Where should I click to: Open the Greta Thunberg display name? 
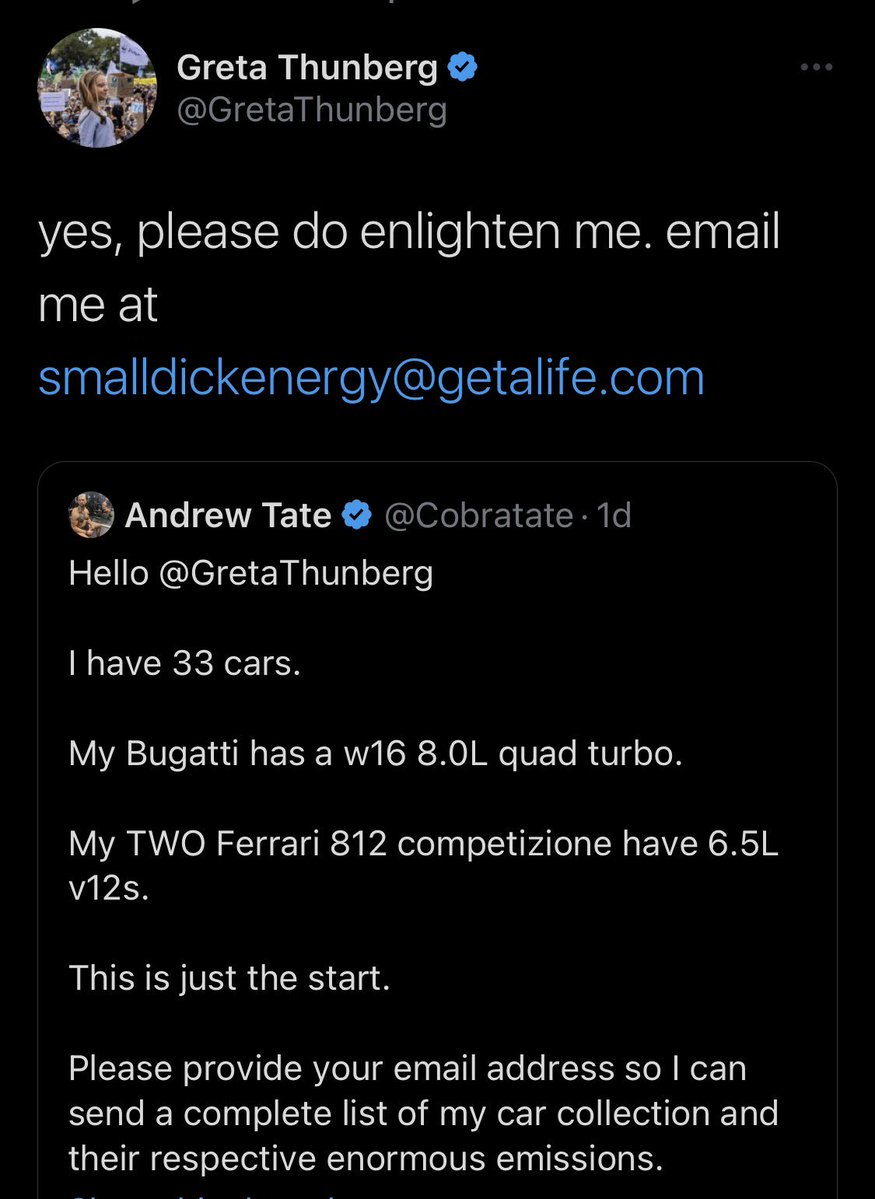tap(307, 68)
